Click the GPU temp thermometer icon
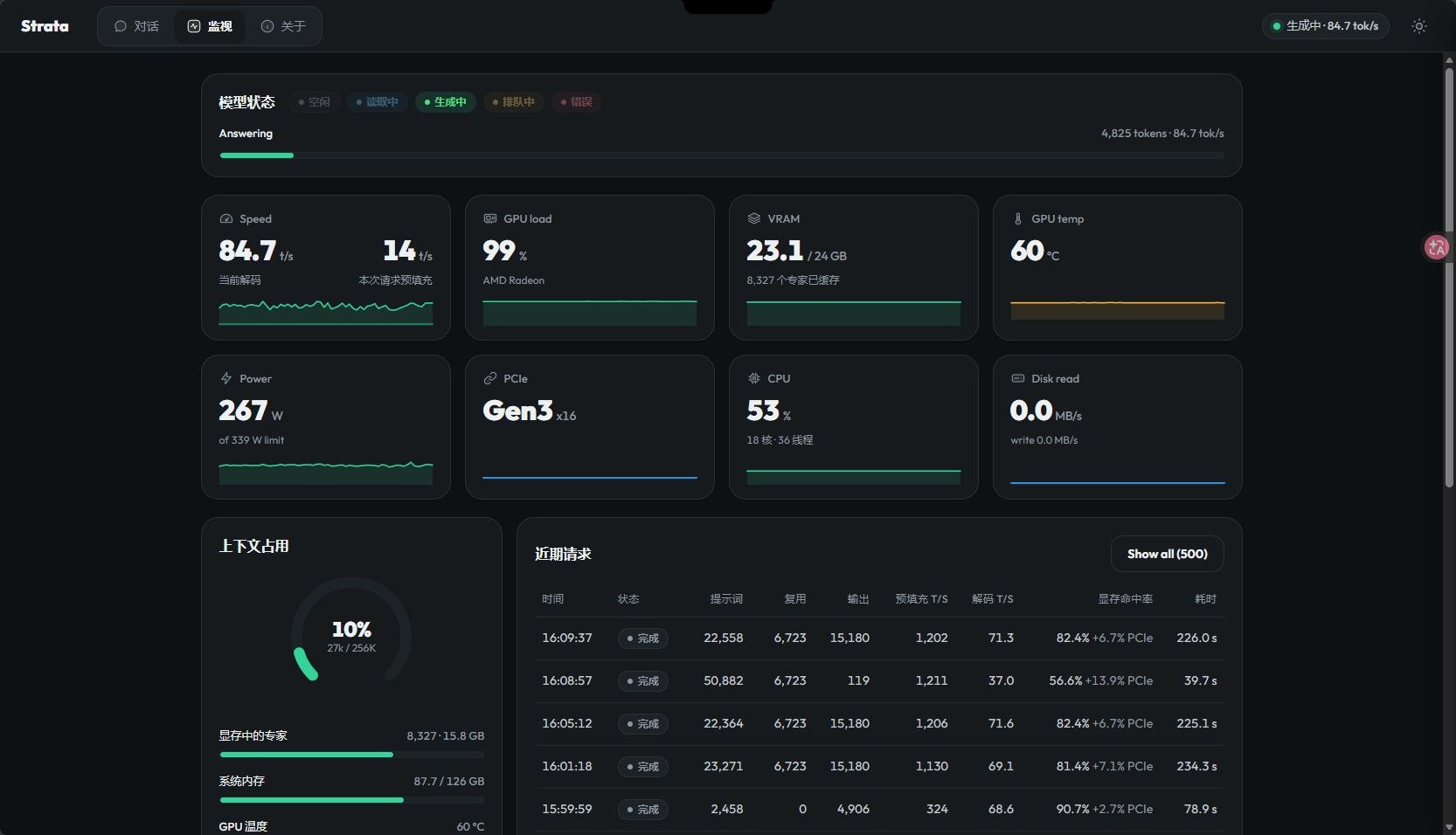The height and width of the screenshot is (835, 1456). (x=1018, y=219)
